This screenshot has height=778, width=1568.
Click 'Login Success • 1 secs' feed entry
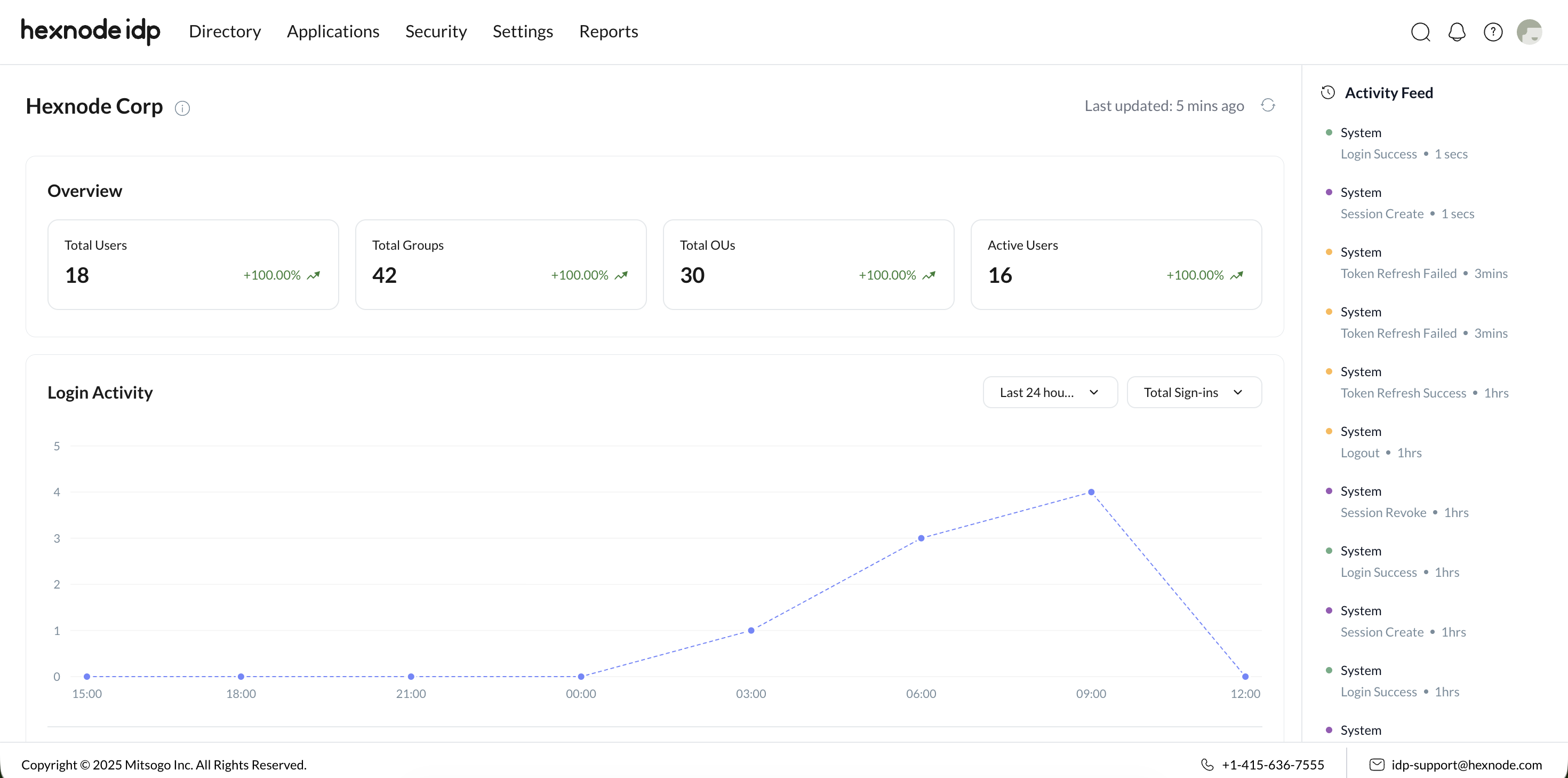(1404, 154)
